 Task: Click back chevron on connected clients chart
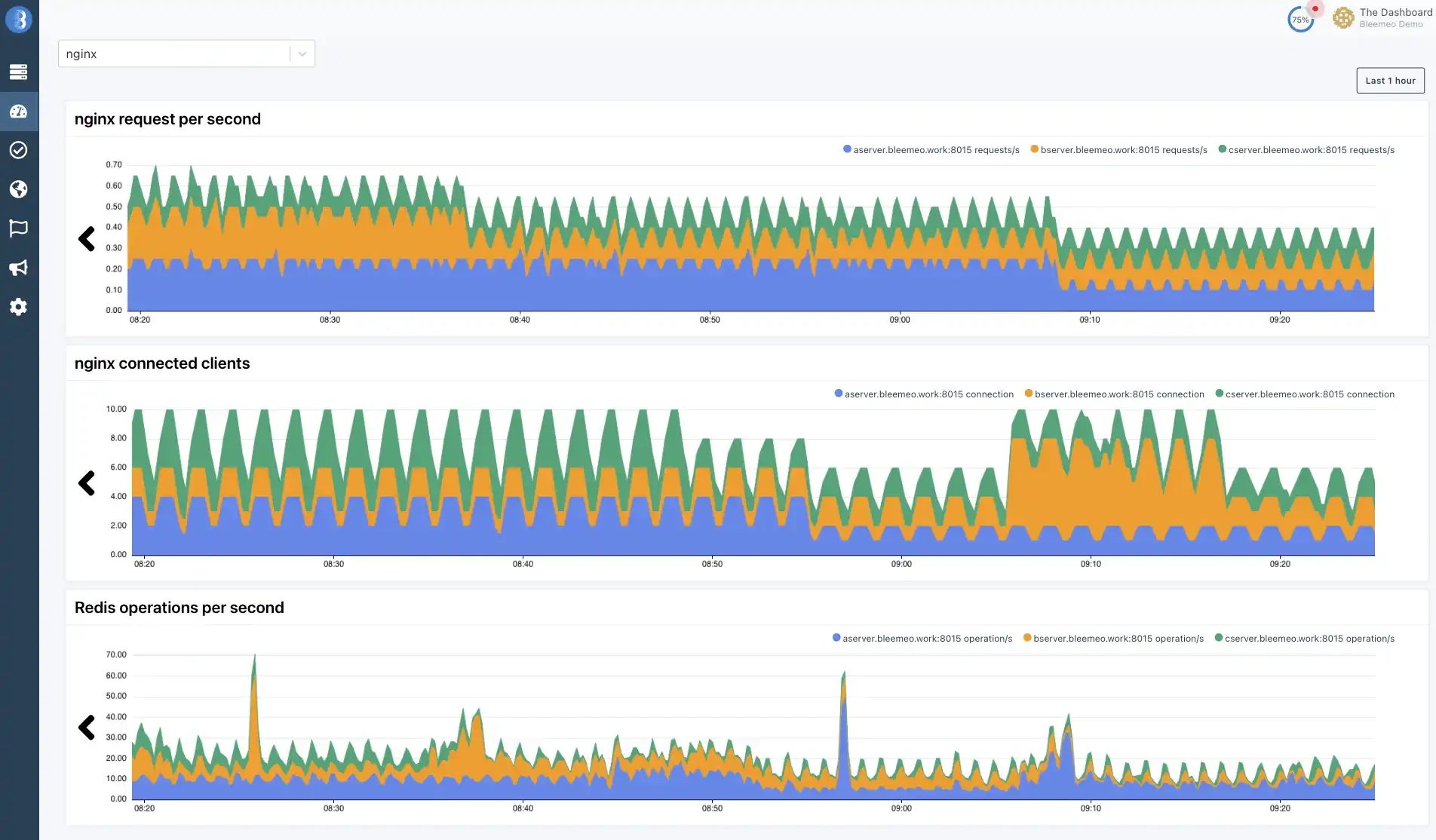click(87, 483)
